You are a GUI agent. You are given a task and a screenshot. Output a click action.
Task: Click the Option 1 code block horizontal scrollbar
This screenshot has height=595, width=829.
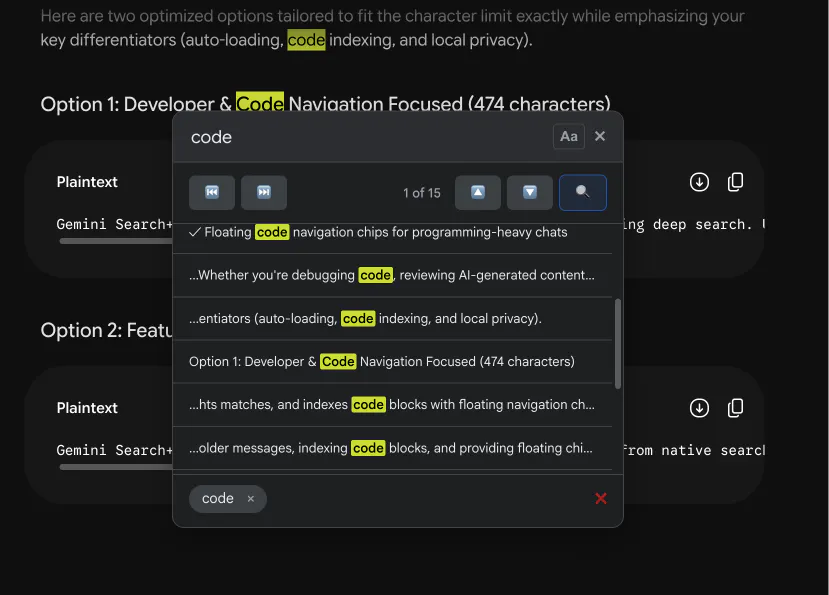pyautogui.click(x=116, y=241)
